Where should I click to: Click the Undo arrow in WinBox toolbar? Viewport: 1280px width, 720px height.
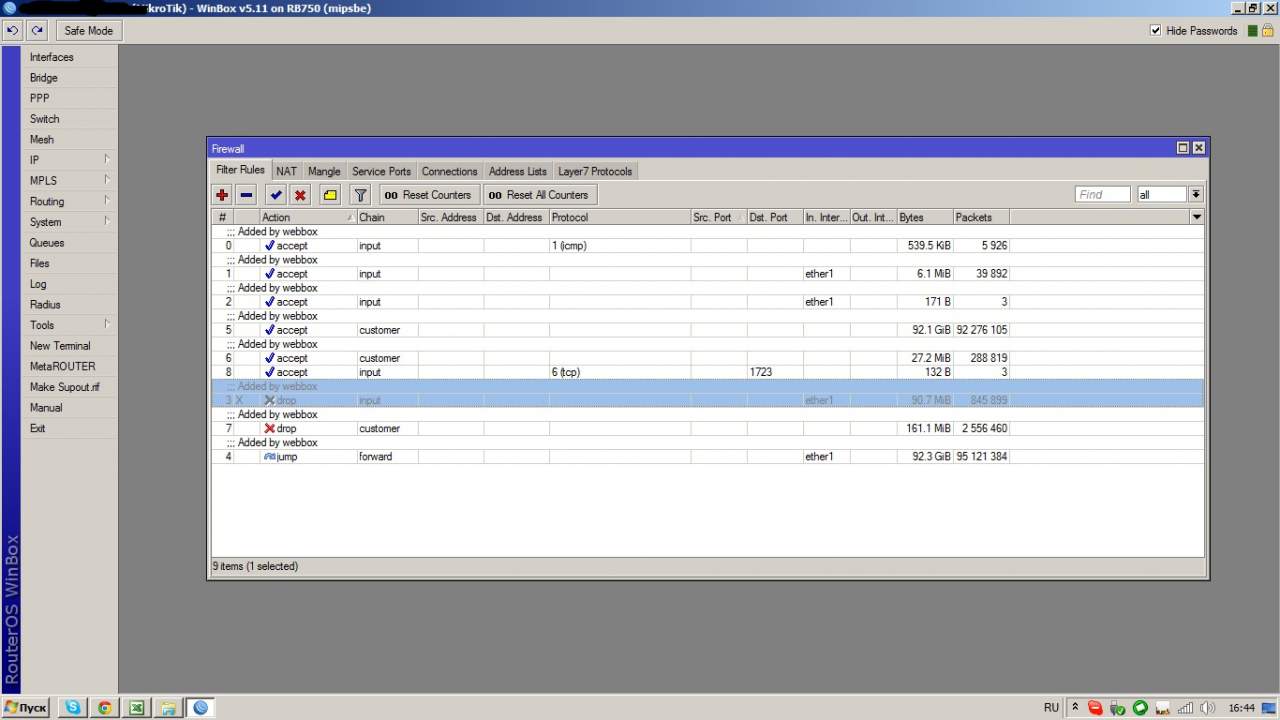[13, 31]
